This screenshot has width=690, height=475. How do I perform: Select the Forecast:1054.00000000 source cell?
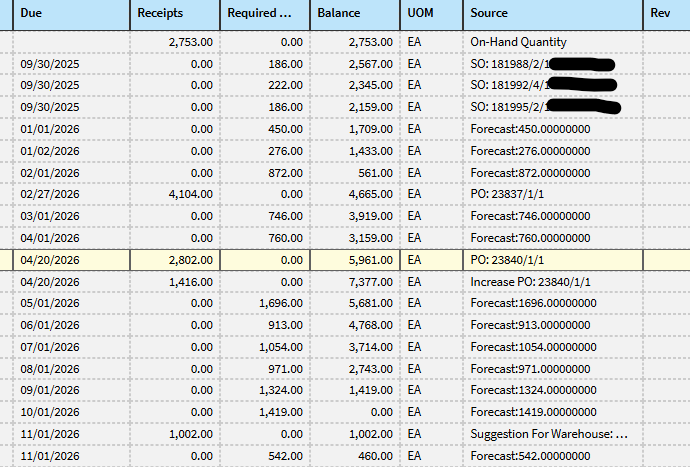553,347
